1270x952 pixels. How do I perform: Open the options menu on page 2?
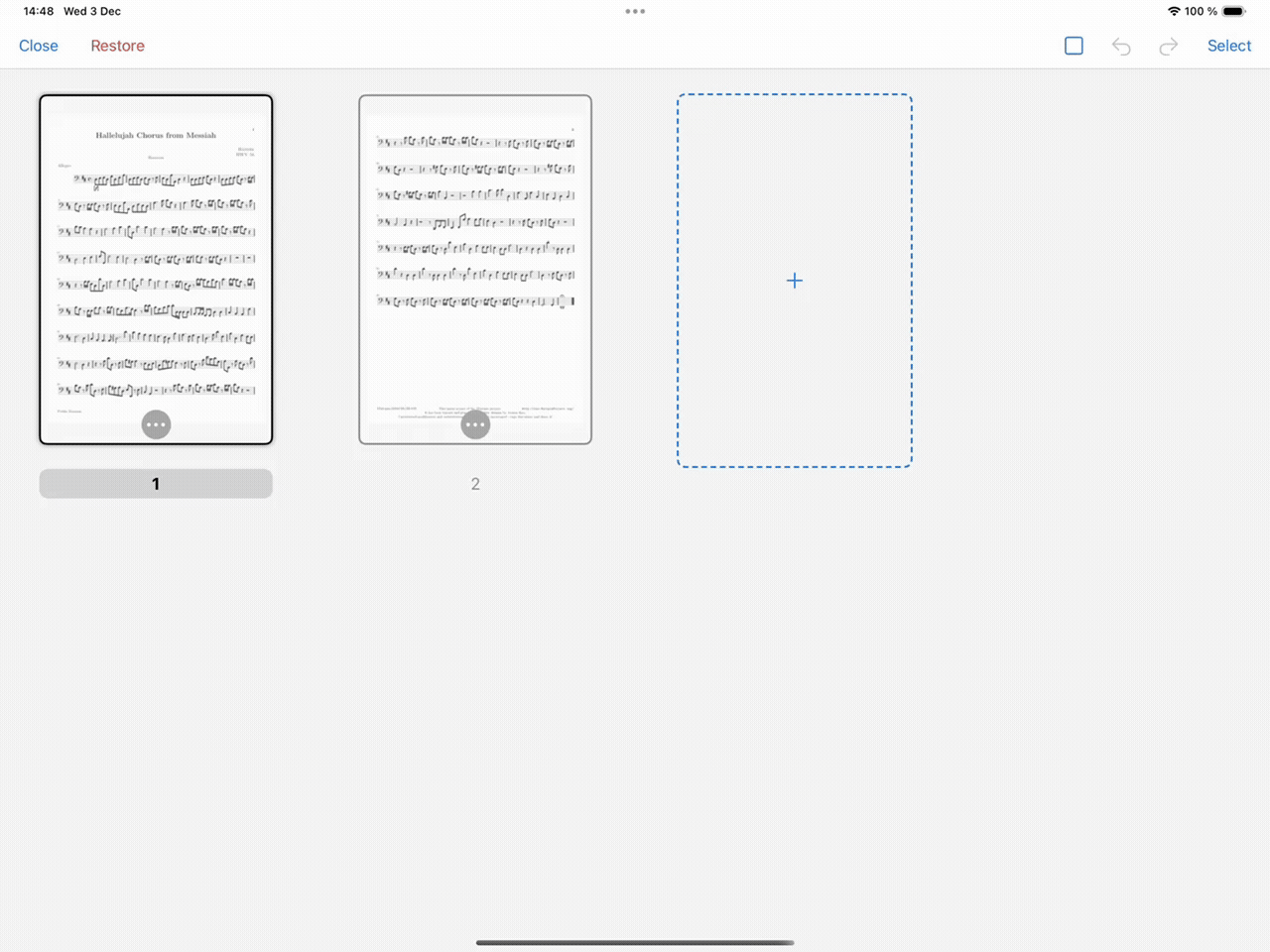(475, 424)
